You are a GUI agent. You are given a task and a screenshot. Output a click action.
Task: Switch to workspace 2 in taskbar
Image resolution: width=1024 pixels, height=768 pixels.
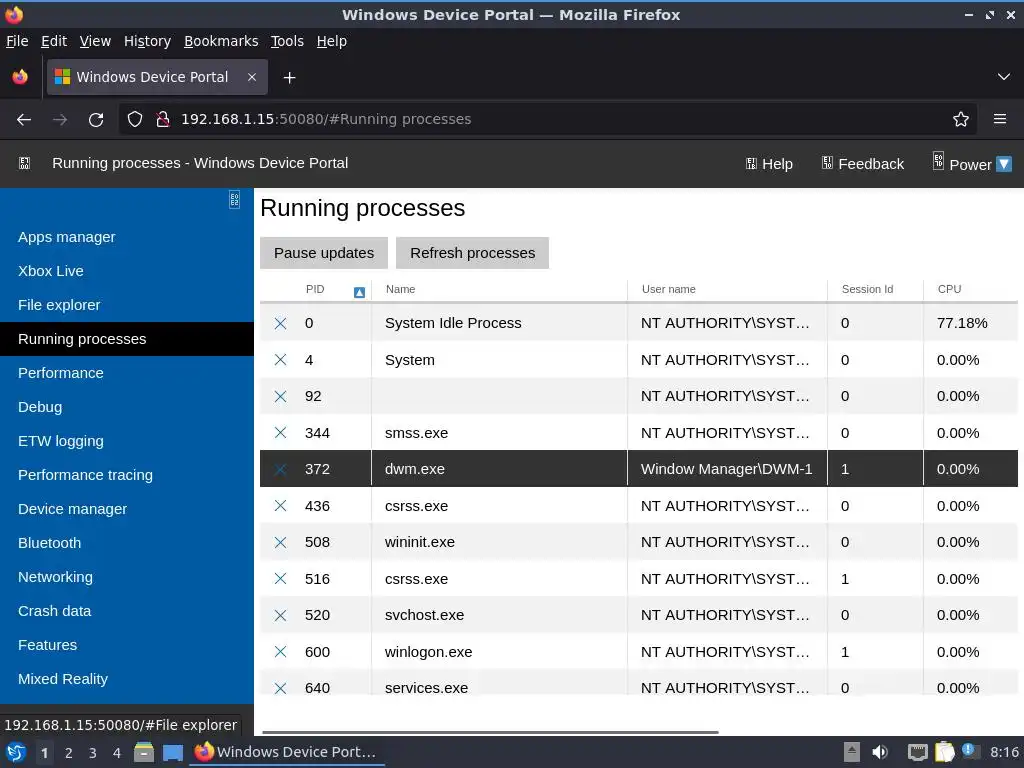click(69, 753)
